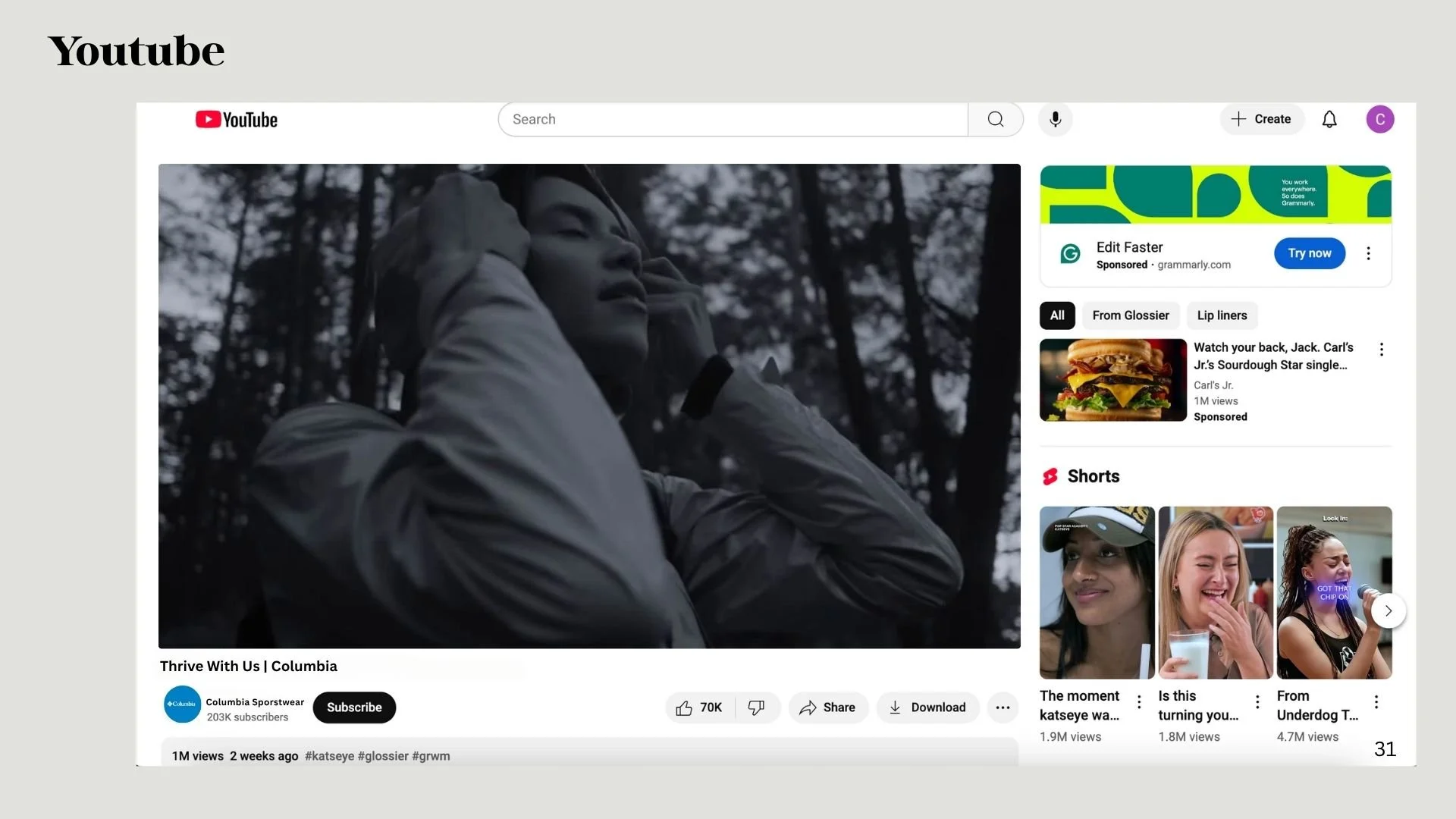Click the 'The moment katseye wa...' title
Screen dimensions: 1456x819
tap(1080, 705)
